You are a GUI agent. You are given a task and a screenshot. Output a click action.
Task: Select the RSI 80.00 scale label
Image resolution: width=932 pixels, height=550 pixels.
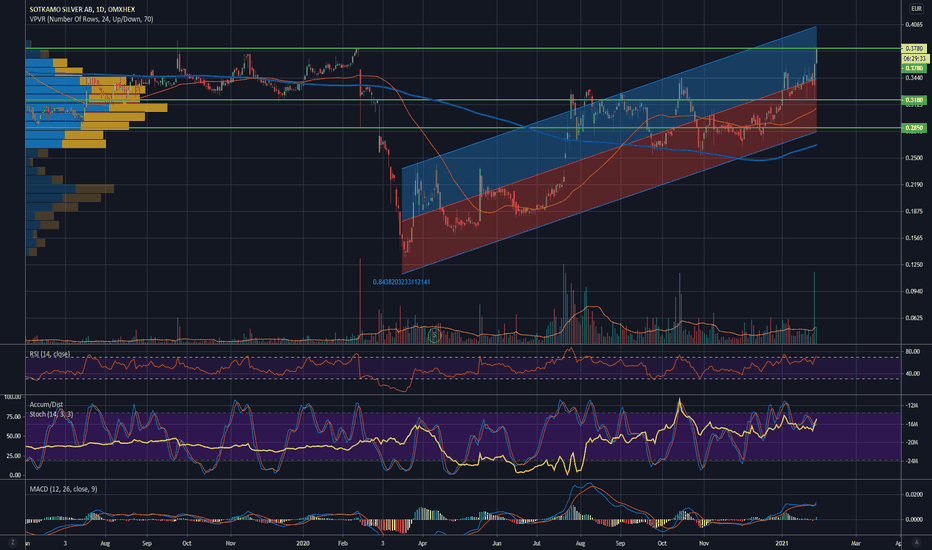tap(912, 351)
